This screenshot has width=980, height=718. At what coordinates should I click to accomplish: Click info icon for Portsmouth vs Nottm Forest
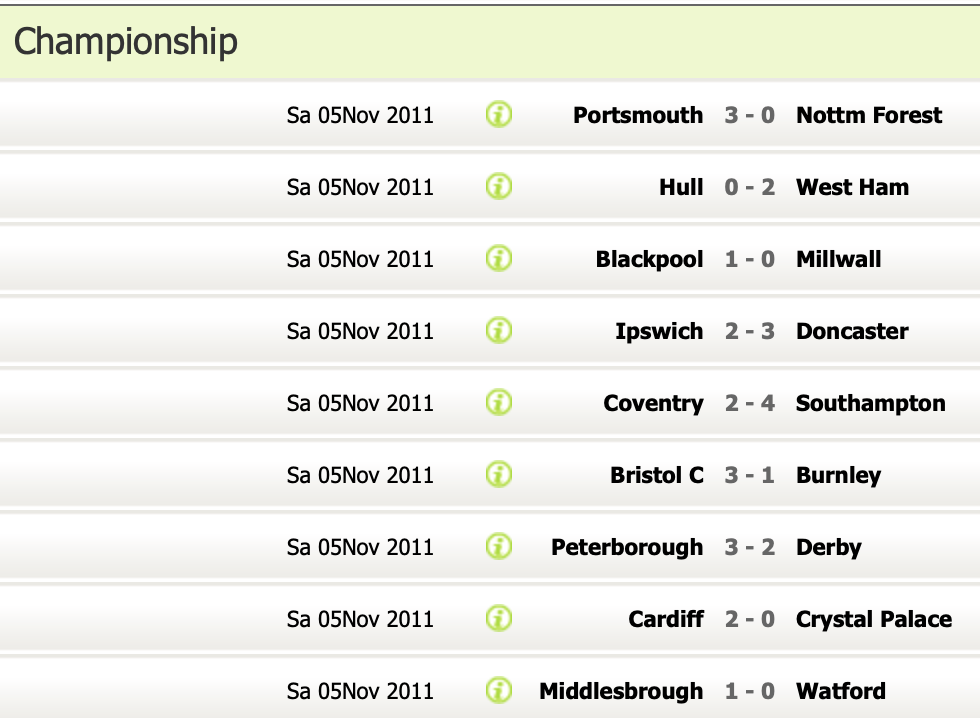point(499,115)
